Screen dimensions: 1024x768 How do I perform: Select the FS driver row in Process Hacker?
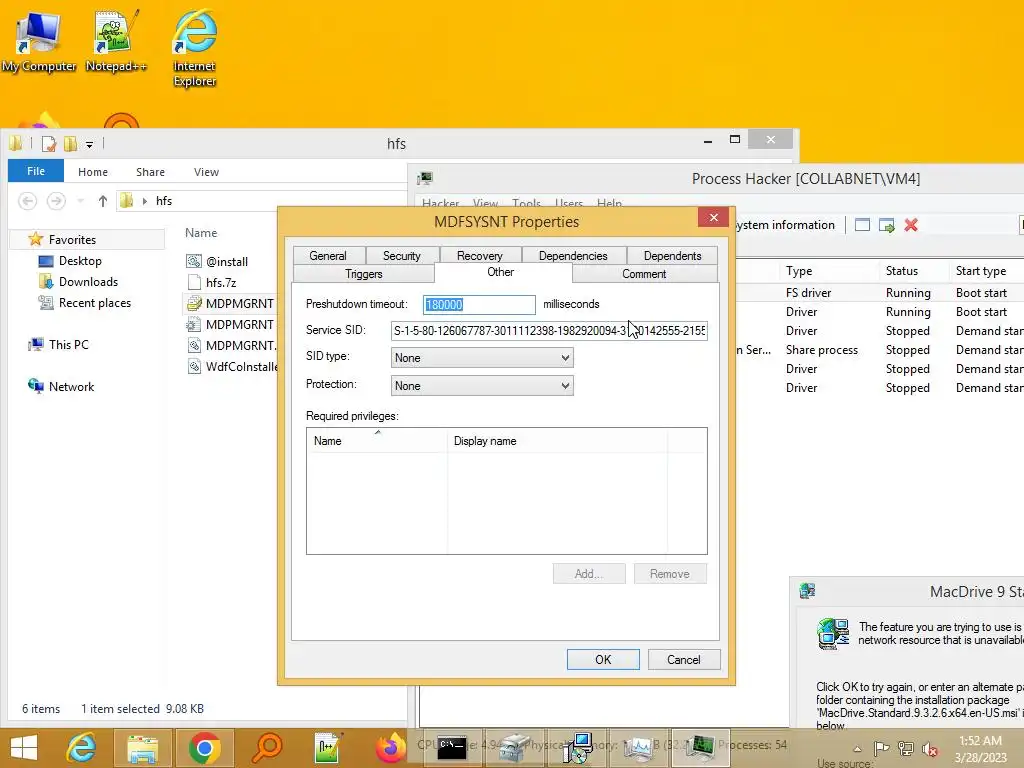click(880, 293)
